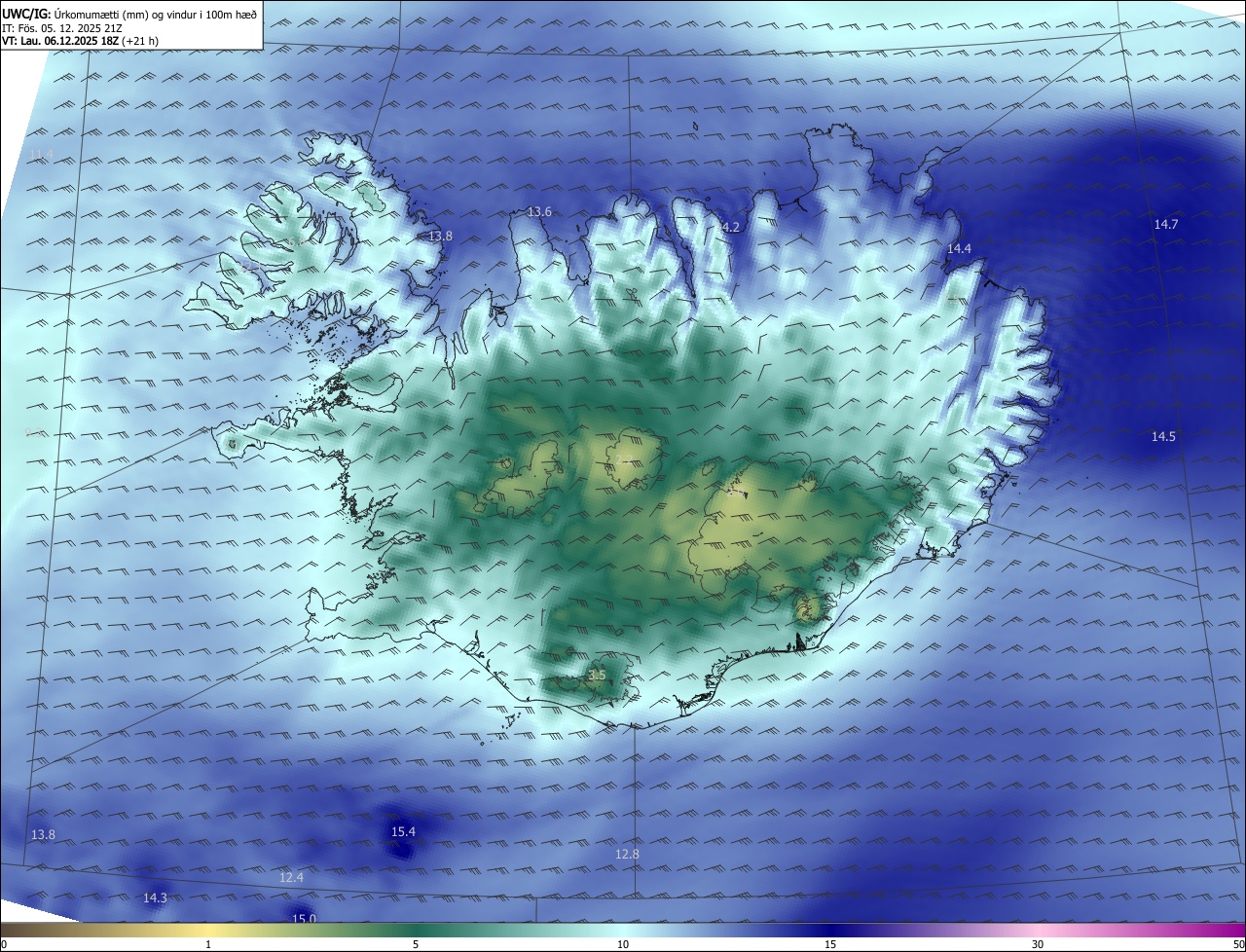Click the '13.8' label in the southwest ocean
The image size is (1246, 952).
pos(43,835)
